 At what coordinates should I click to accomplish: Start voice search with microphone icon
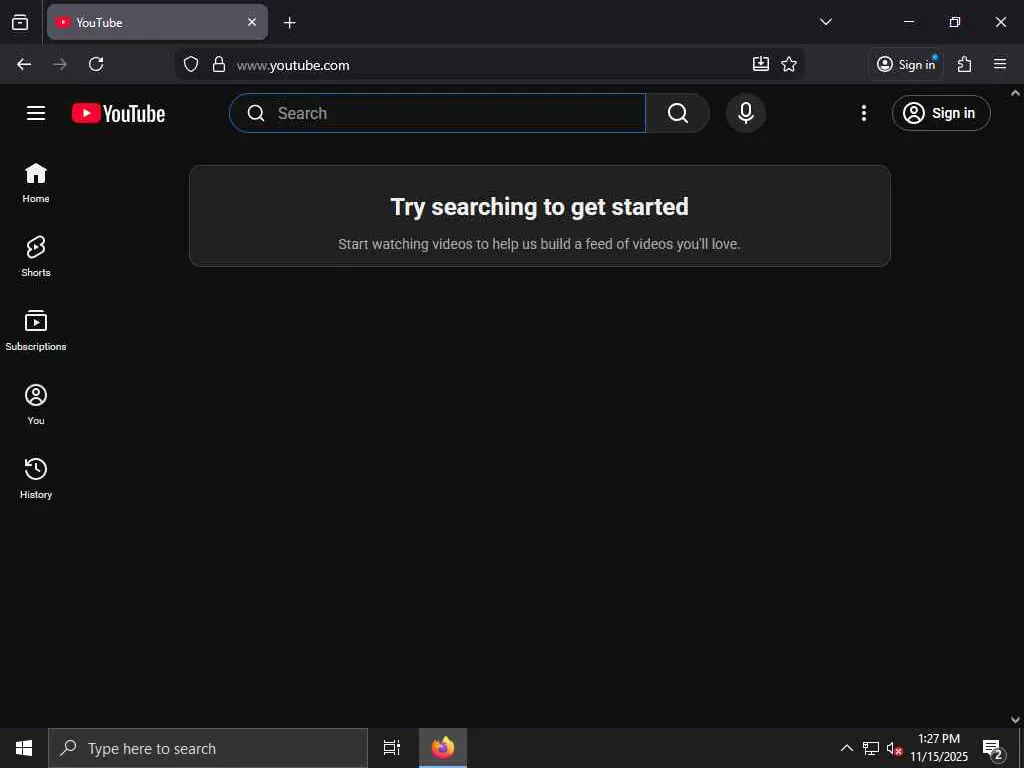point(746,113)
